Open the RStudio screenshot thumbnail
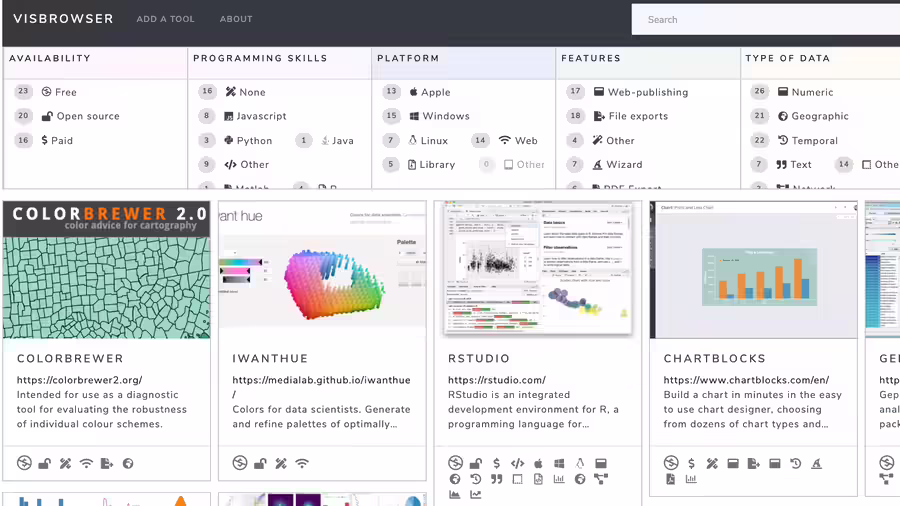900x506 pixels. (x=538, y=270)
